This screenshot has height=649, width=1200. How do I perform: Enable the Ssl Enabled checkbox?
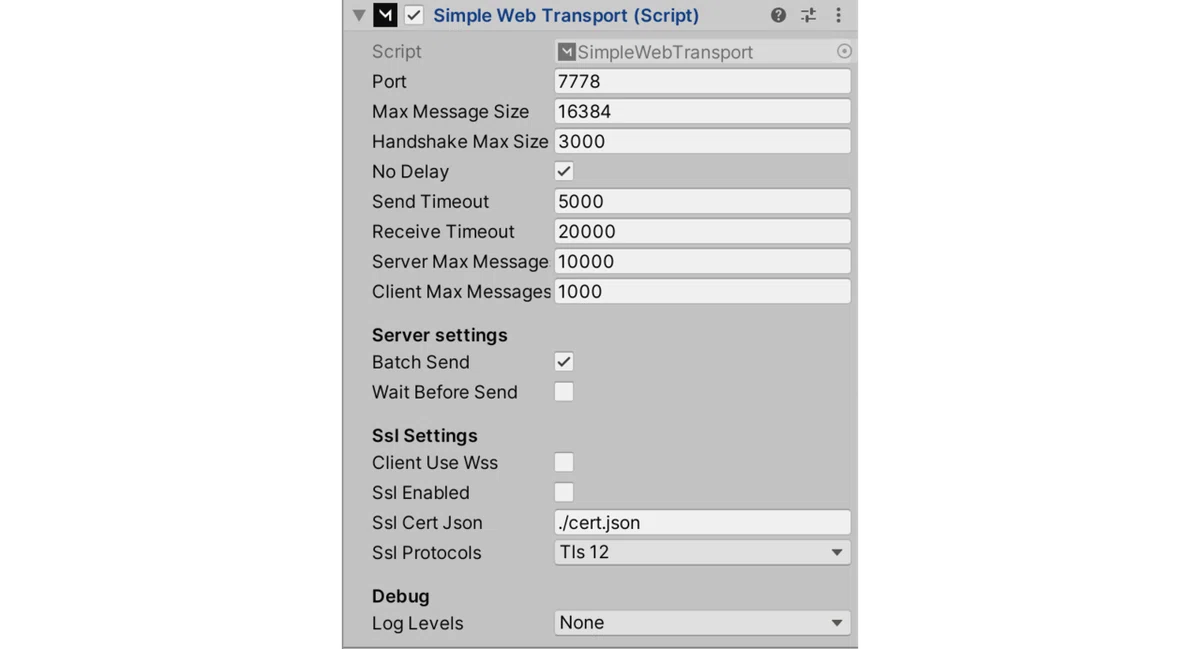click(x=564, y=492)
